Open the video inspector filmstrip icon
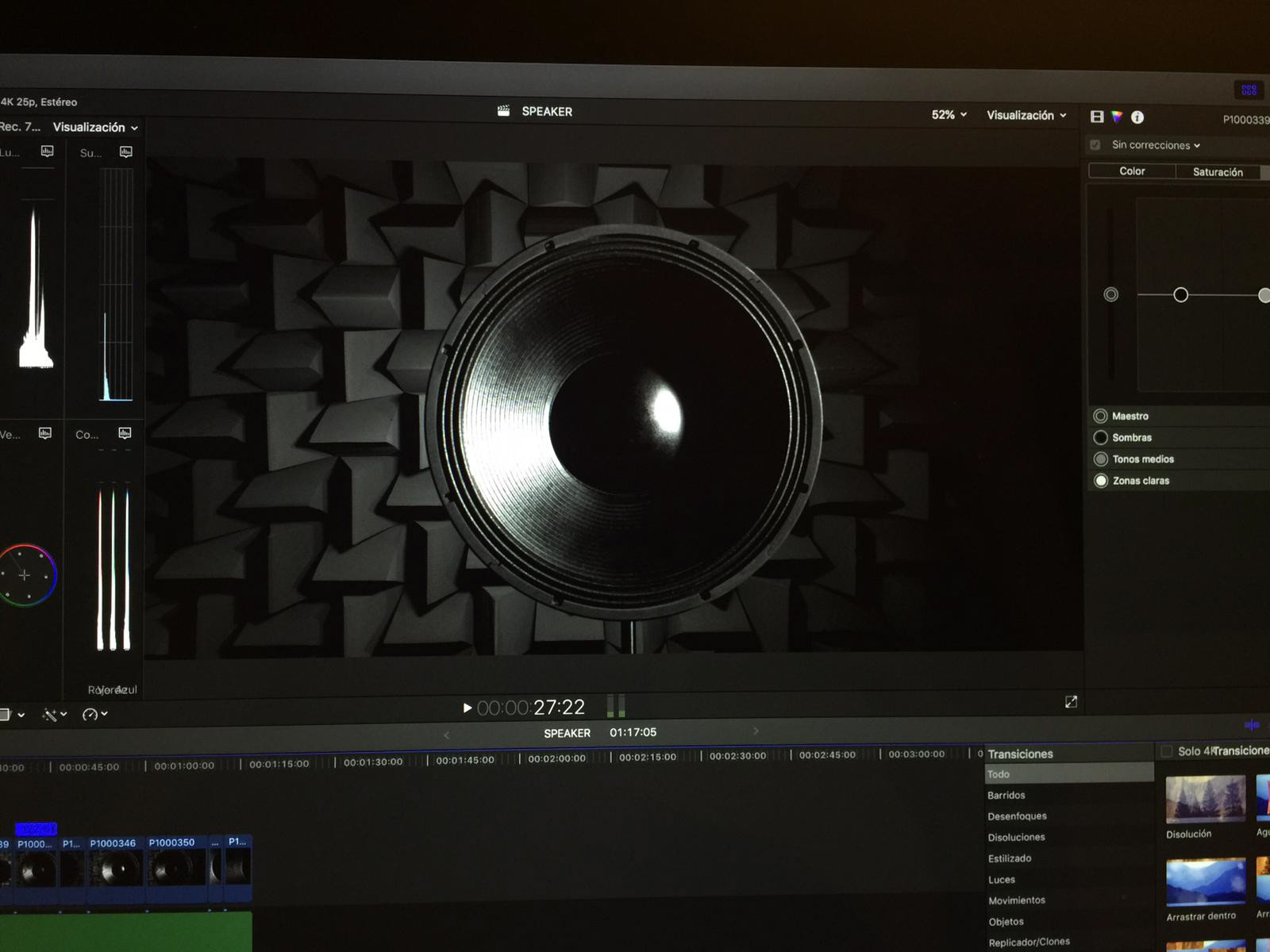 1097,117
